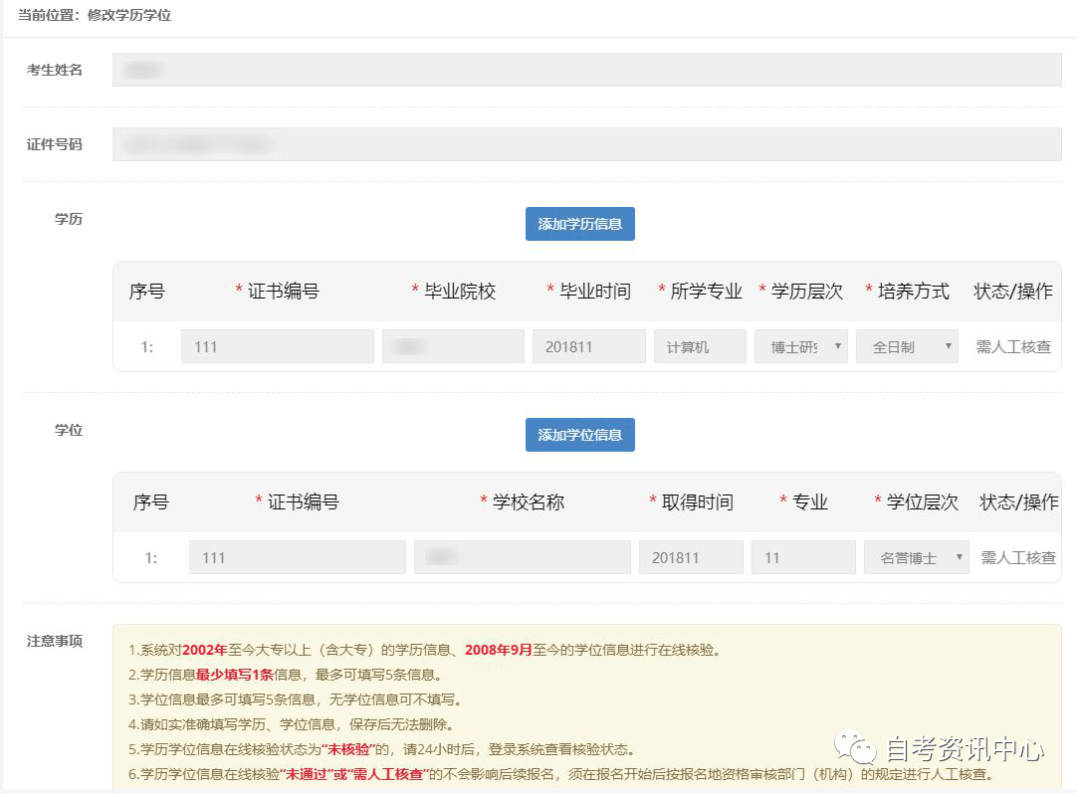Click the 毕业时间 column header
1080x797 pixels.
click(x=589, y=291)
